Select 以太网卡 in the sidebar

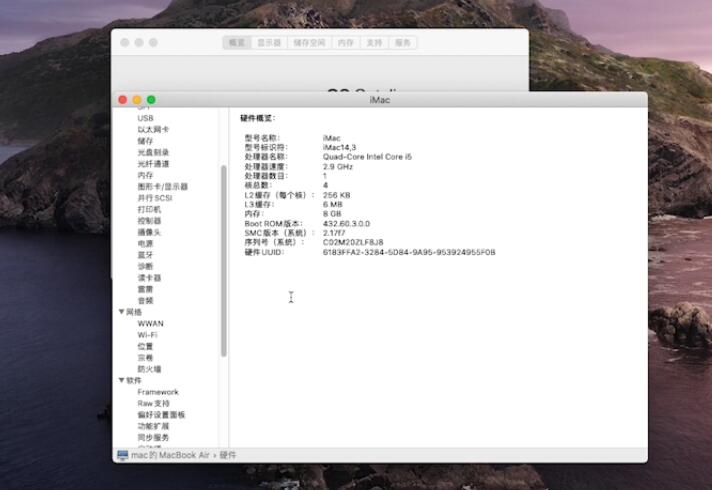coord(153,129)
